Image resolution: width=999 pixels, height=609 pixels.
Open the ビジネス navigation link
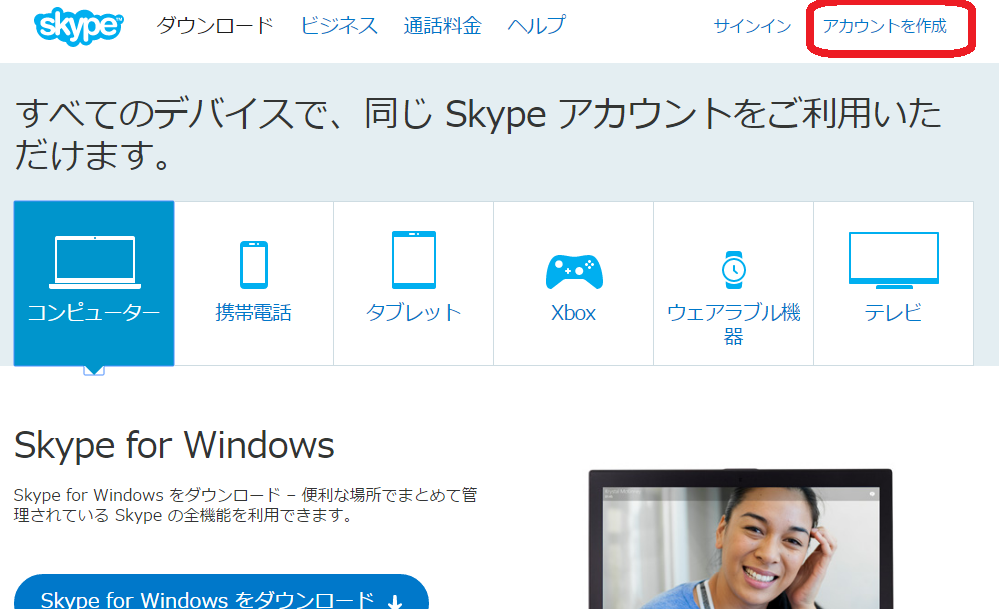click(x=339, y=25)
